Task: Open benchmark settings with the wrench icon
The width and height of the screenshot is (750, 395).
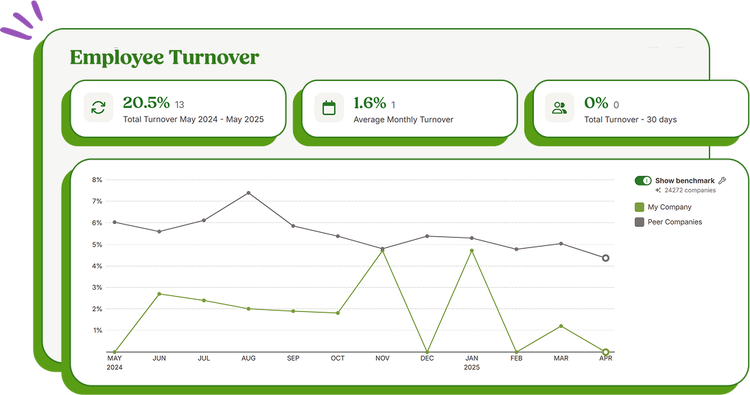Action: [722, 180]
